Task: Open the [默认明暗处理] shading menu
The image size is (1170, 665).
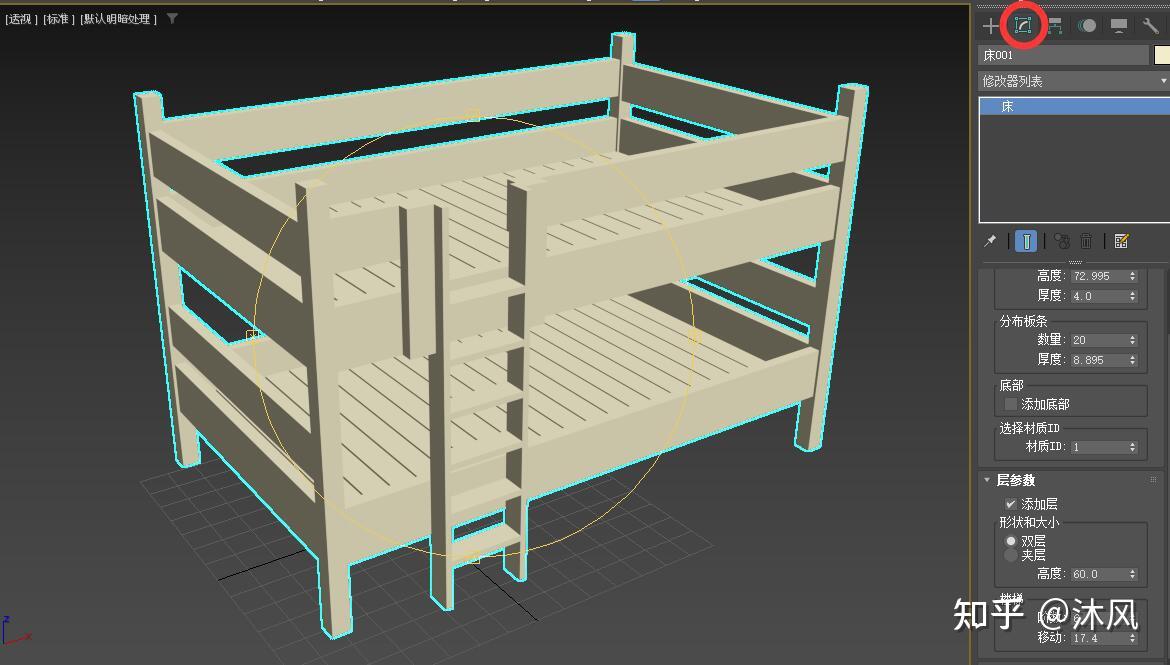Action: 119,19
